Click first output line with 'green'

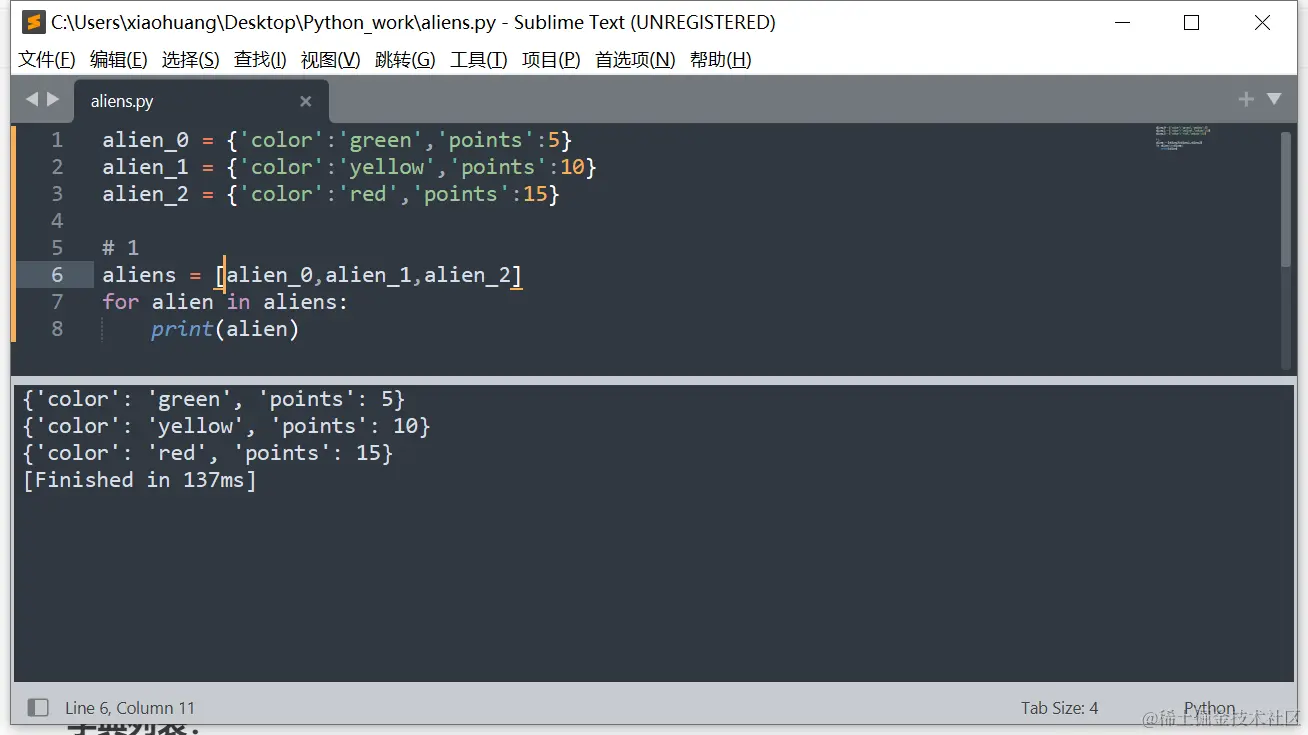click(213, 399)
